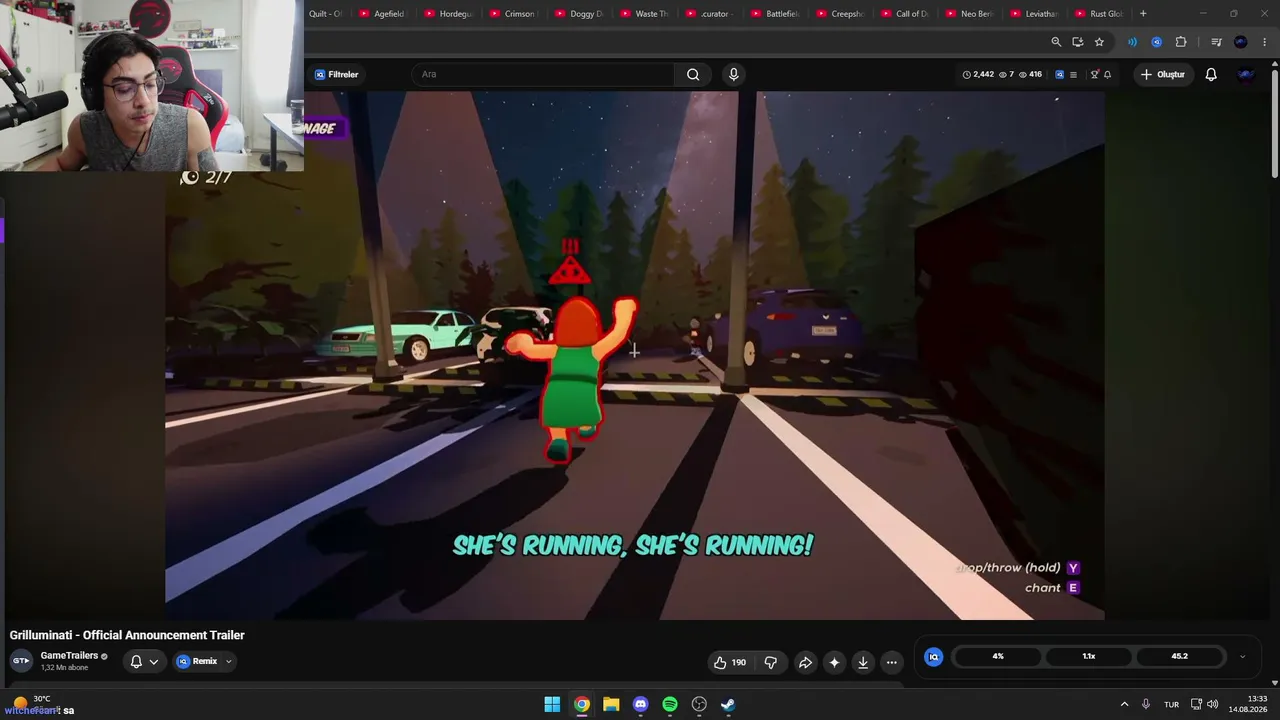The width and height of the screenshot is (1280, 720).
Task: Click the 416 views counter in the header
Action: (x=1030, y=74)
